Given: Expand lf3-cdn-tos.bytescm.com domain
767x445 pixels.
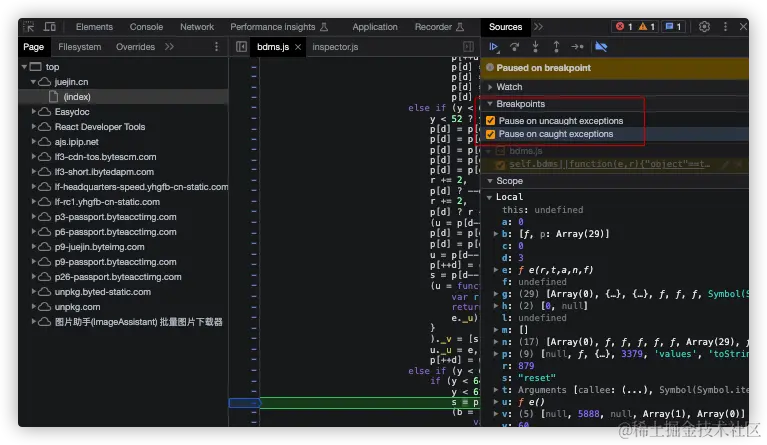Looking at the screenshot, I should pos(33,157).
